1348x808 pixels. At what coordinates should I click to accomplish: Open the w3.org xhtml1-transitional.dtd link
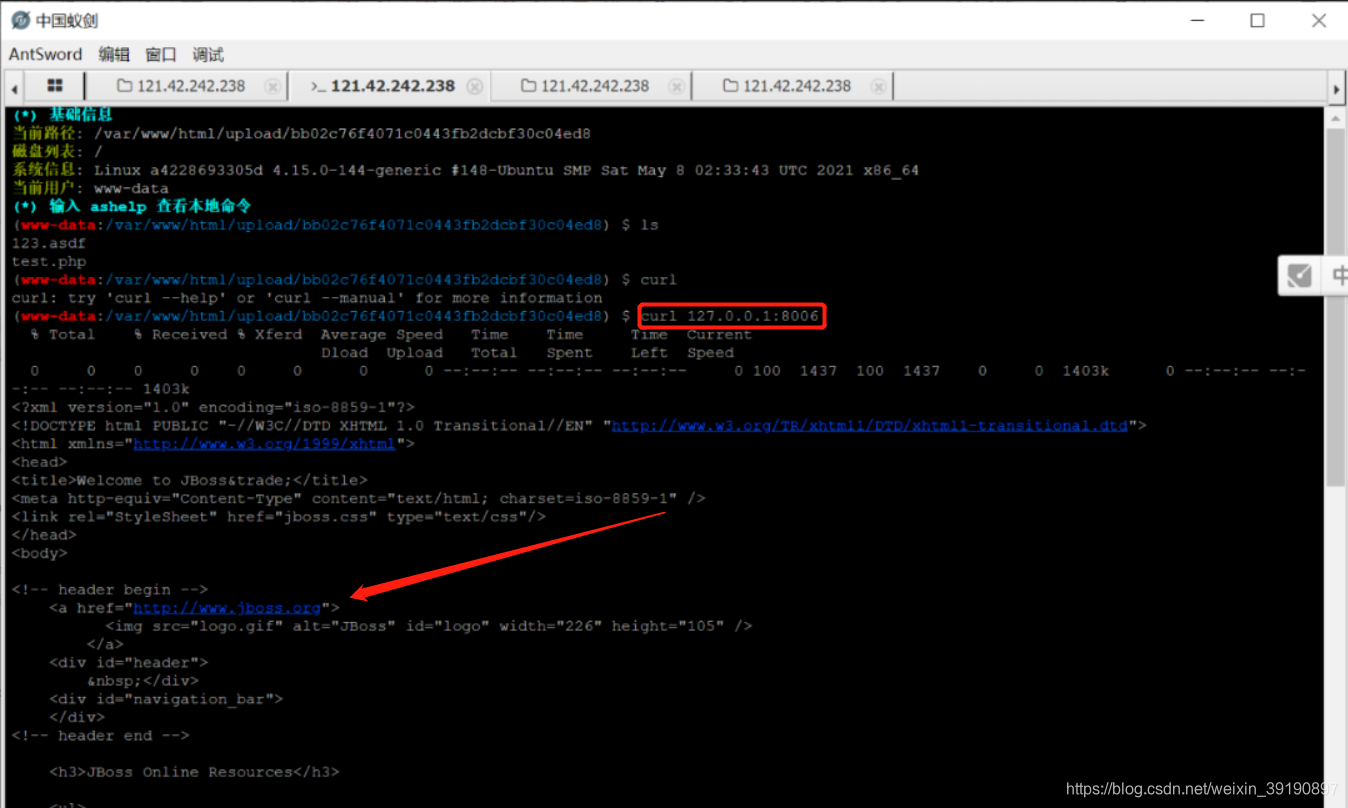pyautogui.click(x=869, y=425)
